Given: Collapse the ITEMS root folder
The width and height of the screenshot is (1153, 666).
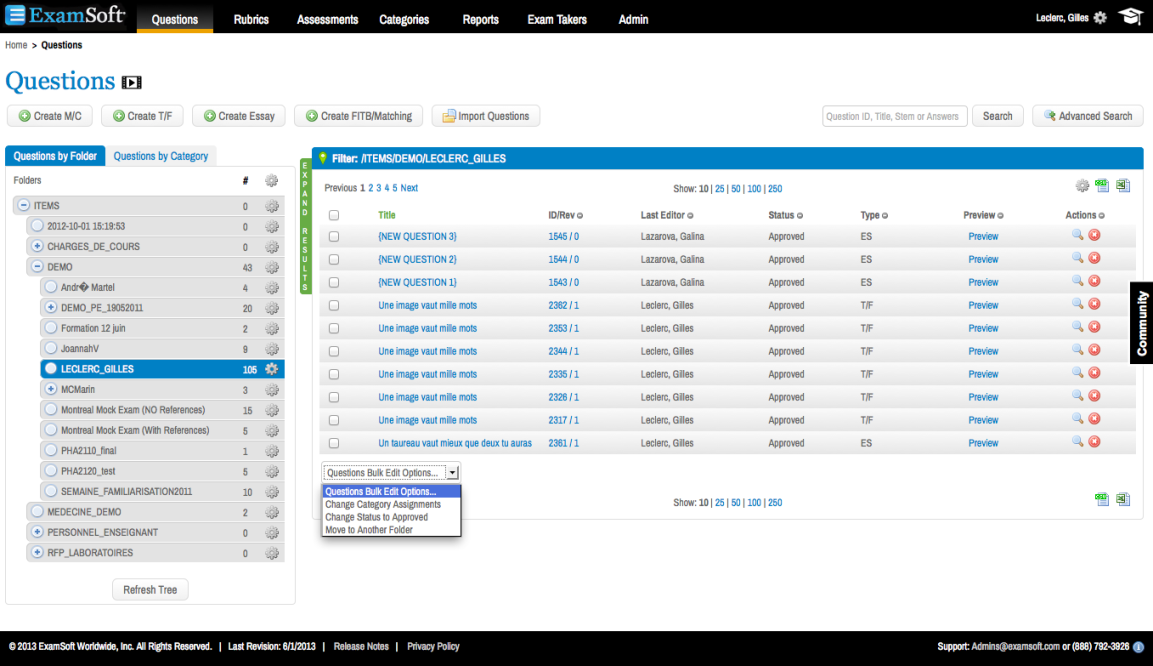Looking at the screenshot, I should 24,206.
